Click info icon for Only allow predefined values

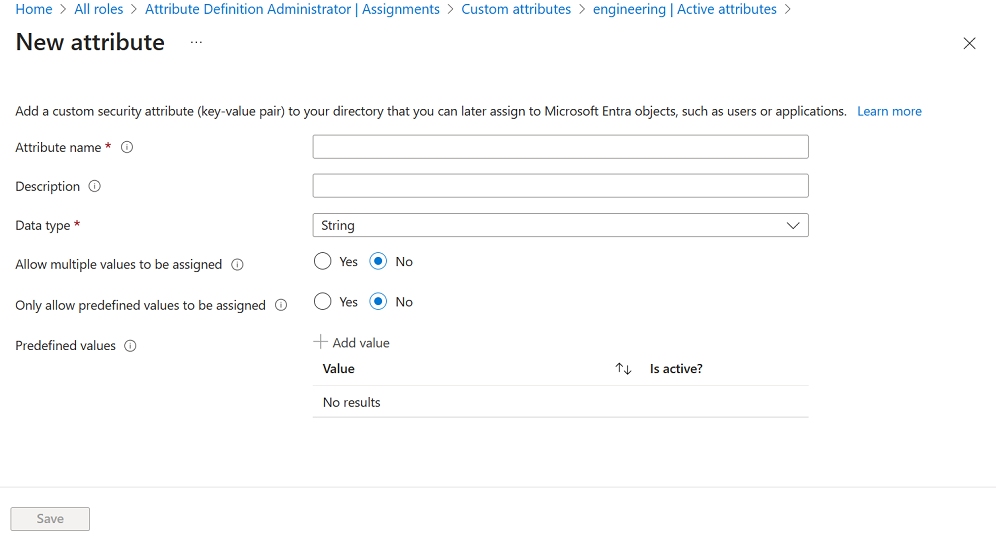pyautogui.click(x=281, y=306)
